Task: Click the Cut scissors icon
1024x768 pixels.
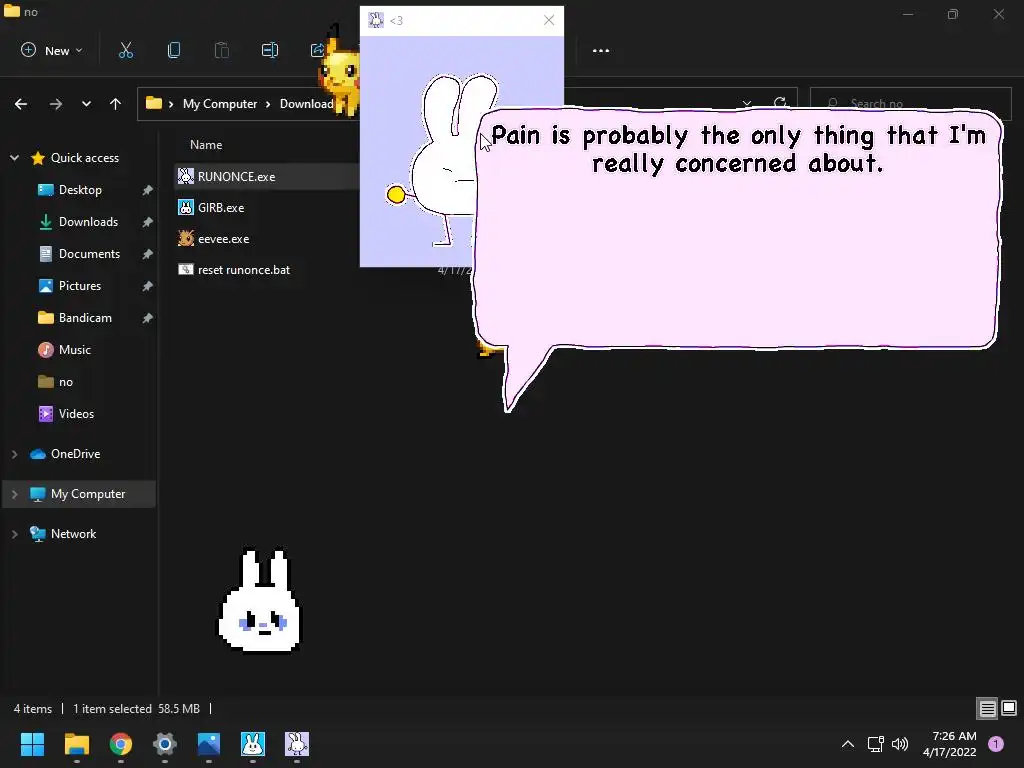Action: [x=126, y=50]
